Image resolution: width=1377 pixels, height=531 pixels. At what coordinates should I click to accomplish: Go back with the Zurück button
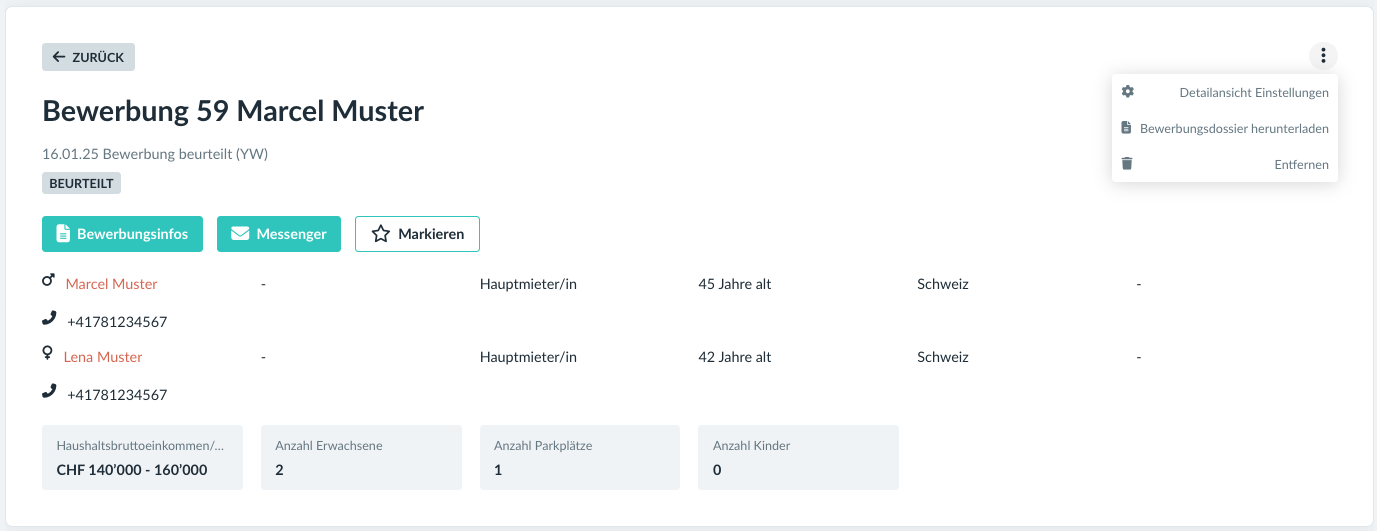88,57
